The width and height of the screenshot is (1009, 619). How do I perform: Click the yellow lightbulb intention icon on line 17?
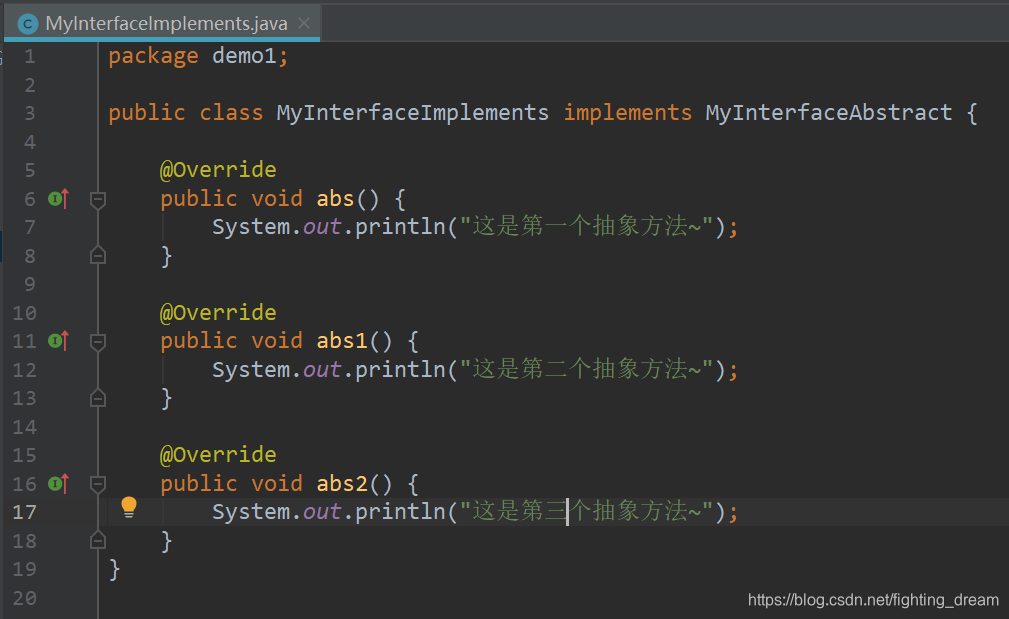[129, 508]
